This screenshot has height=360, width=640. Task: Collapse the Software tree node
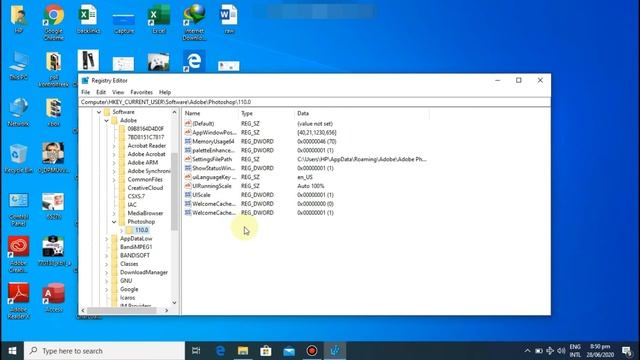tap(99, 112)
